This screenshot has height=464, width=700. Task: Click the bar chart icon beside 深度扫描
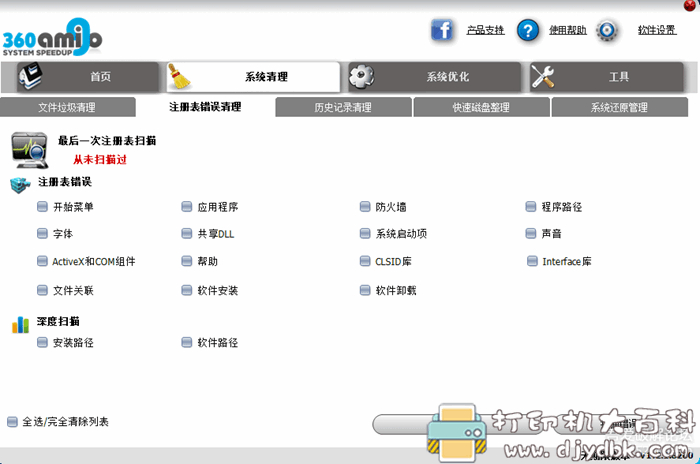pyautogui.click(x=21, y=324)
